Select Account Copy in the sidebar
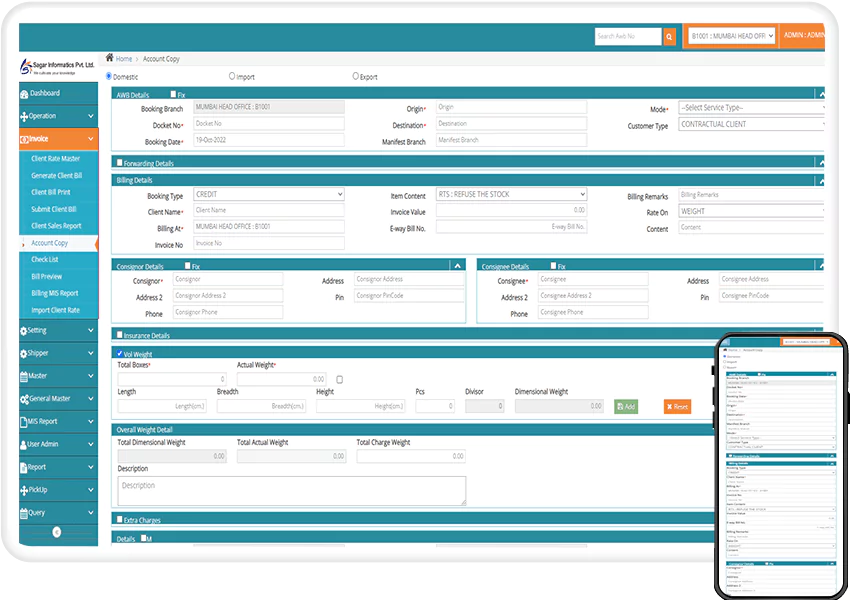This screenshot has width=850, height=600. click(49, 243)
